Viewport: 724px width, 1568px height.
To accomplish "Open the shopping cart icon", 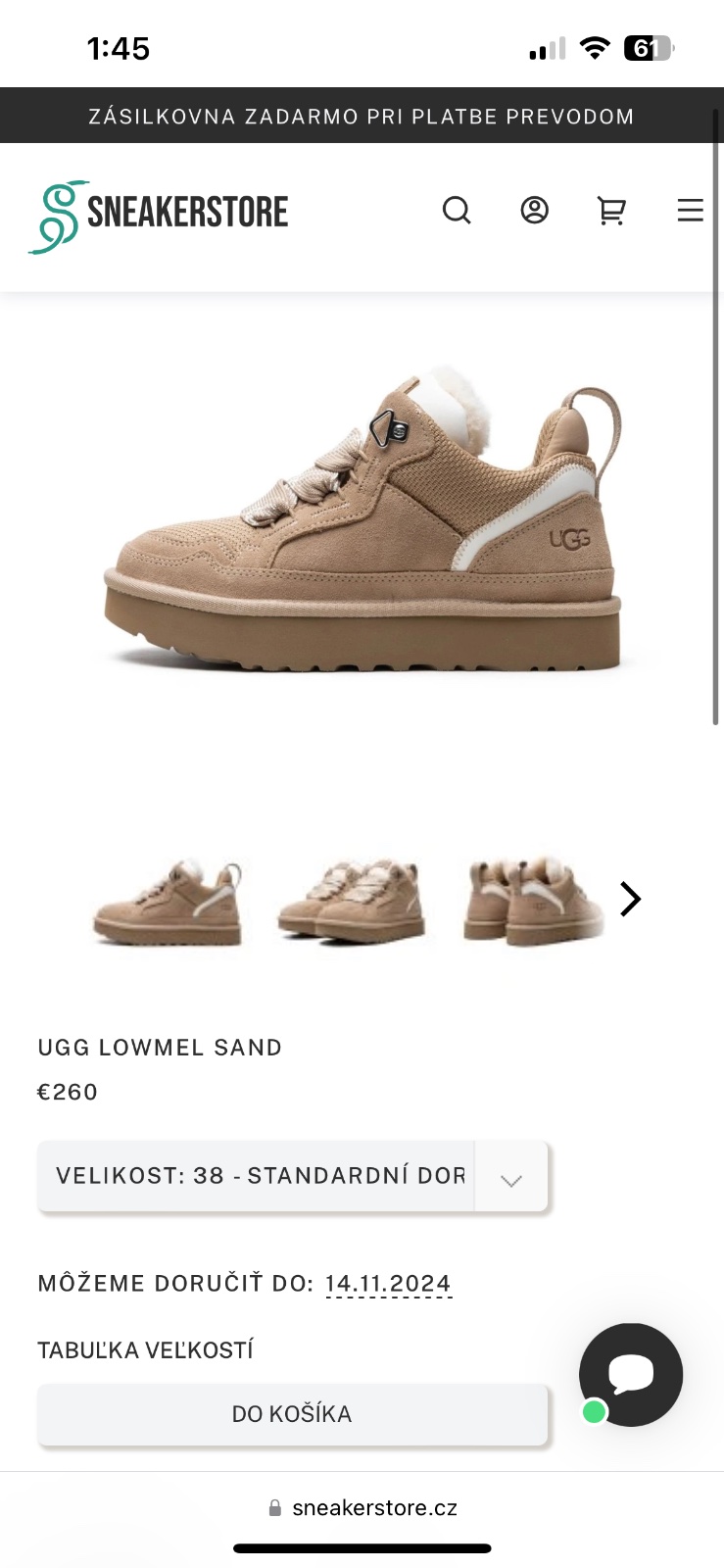I will [611, 211].
